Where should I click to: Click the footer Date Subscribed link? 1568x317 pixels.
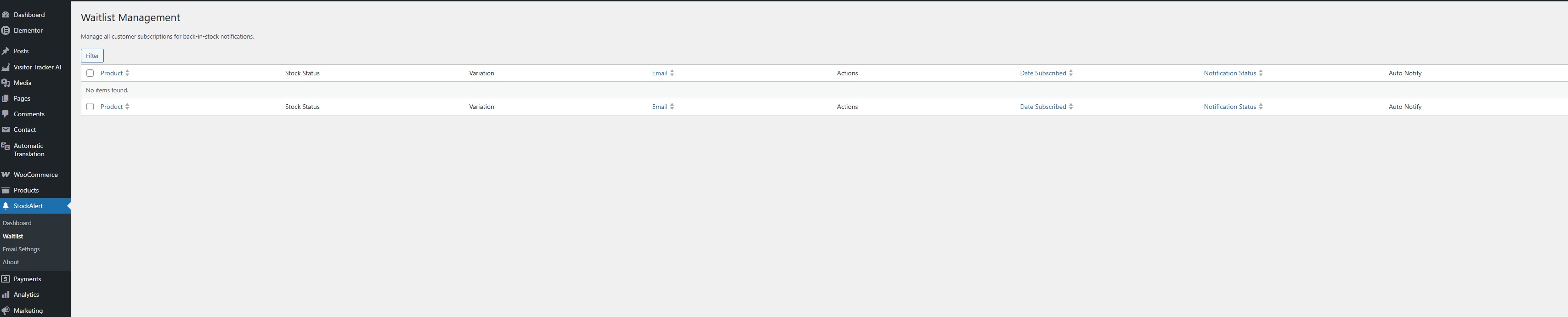(x=1043, y=107)
